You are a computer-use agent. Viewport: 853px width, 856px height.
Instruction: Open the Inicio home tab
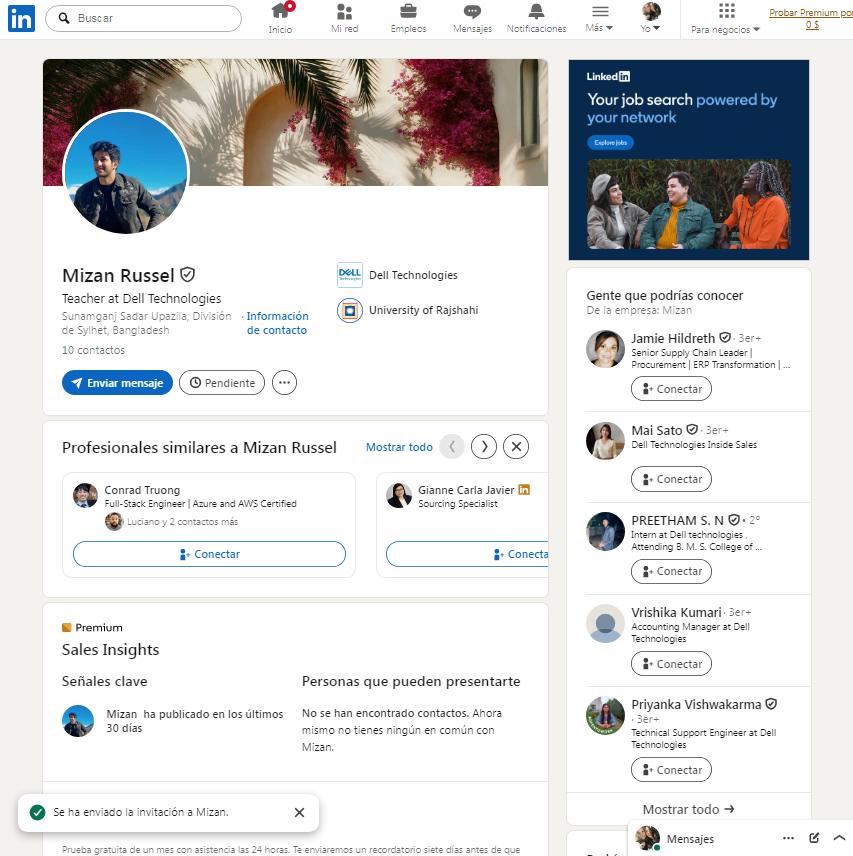pyautogui.click(x=281, y=18)
